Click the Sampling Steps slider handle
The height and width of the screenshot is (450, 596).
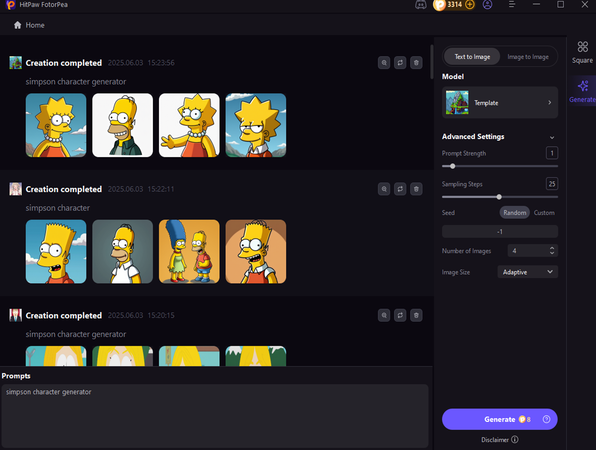(499, 197)
